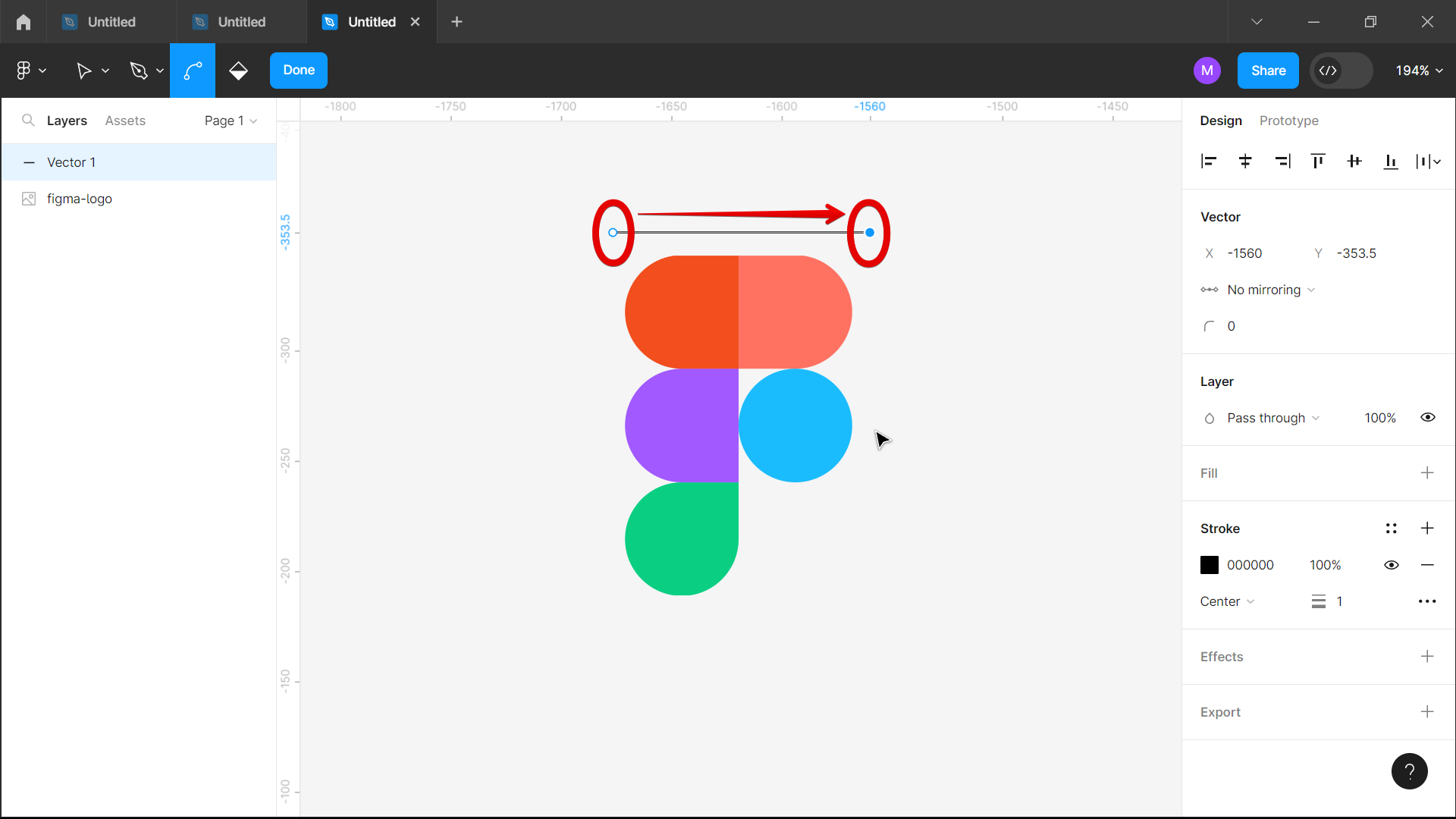Image resolution: width=1456 pixels, height=819 pixels.
Task: Select the Paint bucket tool
Action: pyautogui.click(x=238, y=71)
